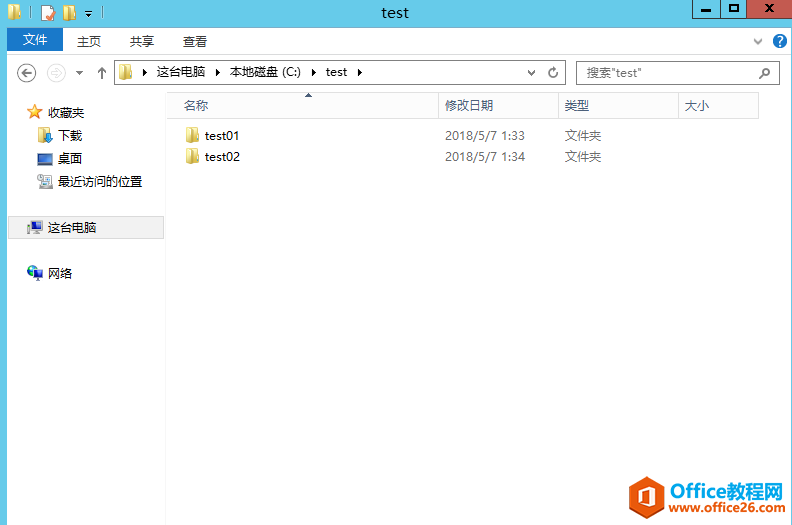Image resolution: width=792 pixels, height=525 pixels.
Task: Switch to the 查看 ribbon tab
Action: pos(194,41)
